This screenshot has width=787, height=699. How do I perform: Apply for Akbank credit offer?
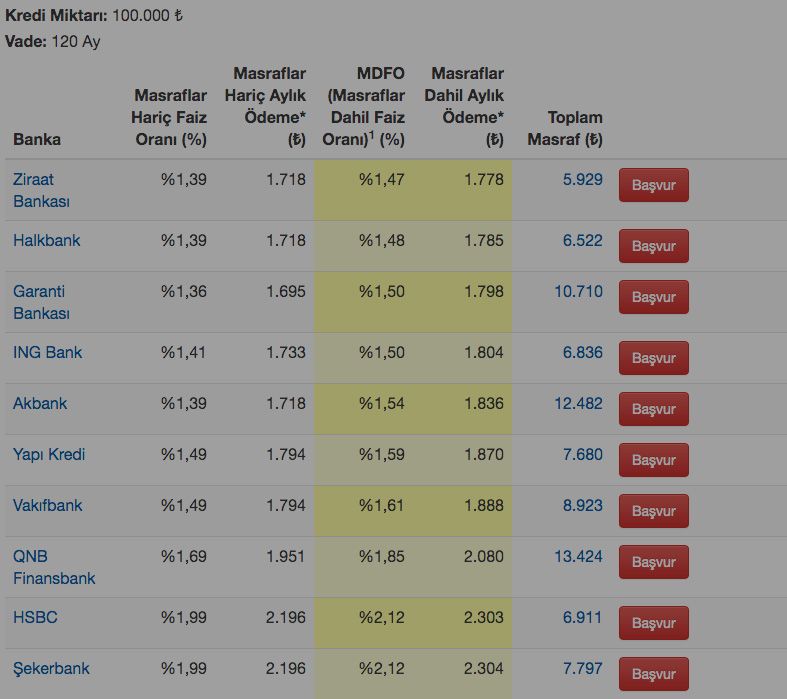pos(653,409)
